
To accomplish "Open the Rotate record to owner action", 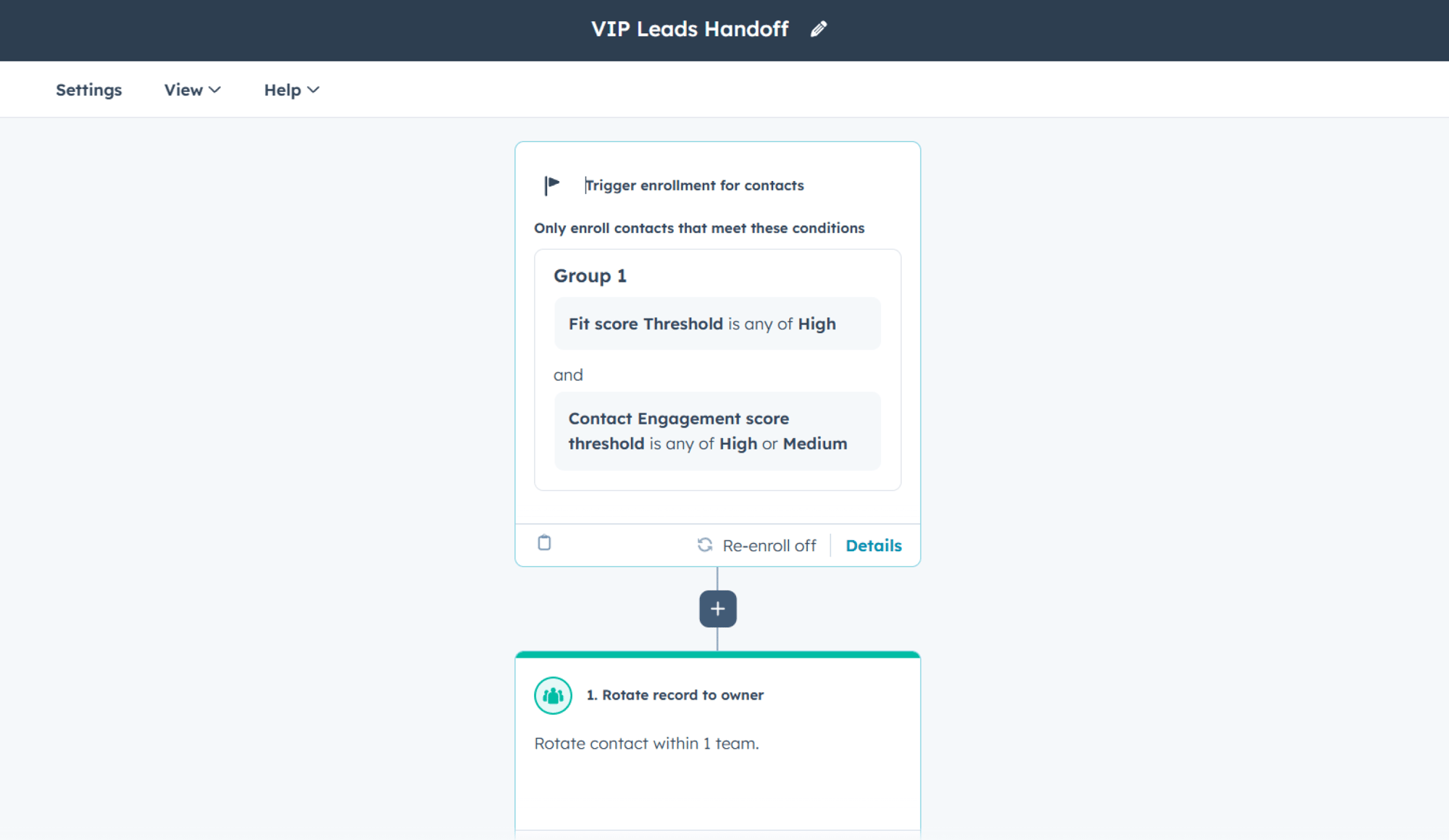I will [x=675, y=695].
